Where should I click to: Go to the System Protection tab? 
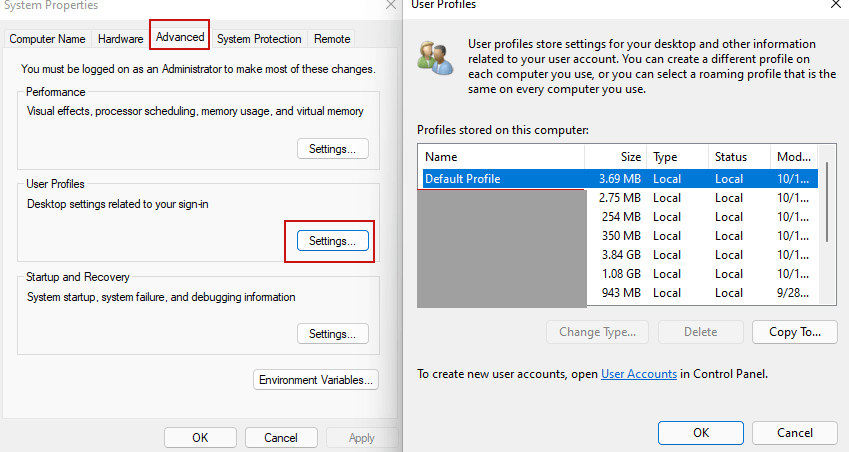coord(259,39)
